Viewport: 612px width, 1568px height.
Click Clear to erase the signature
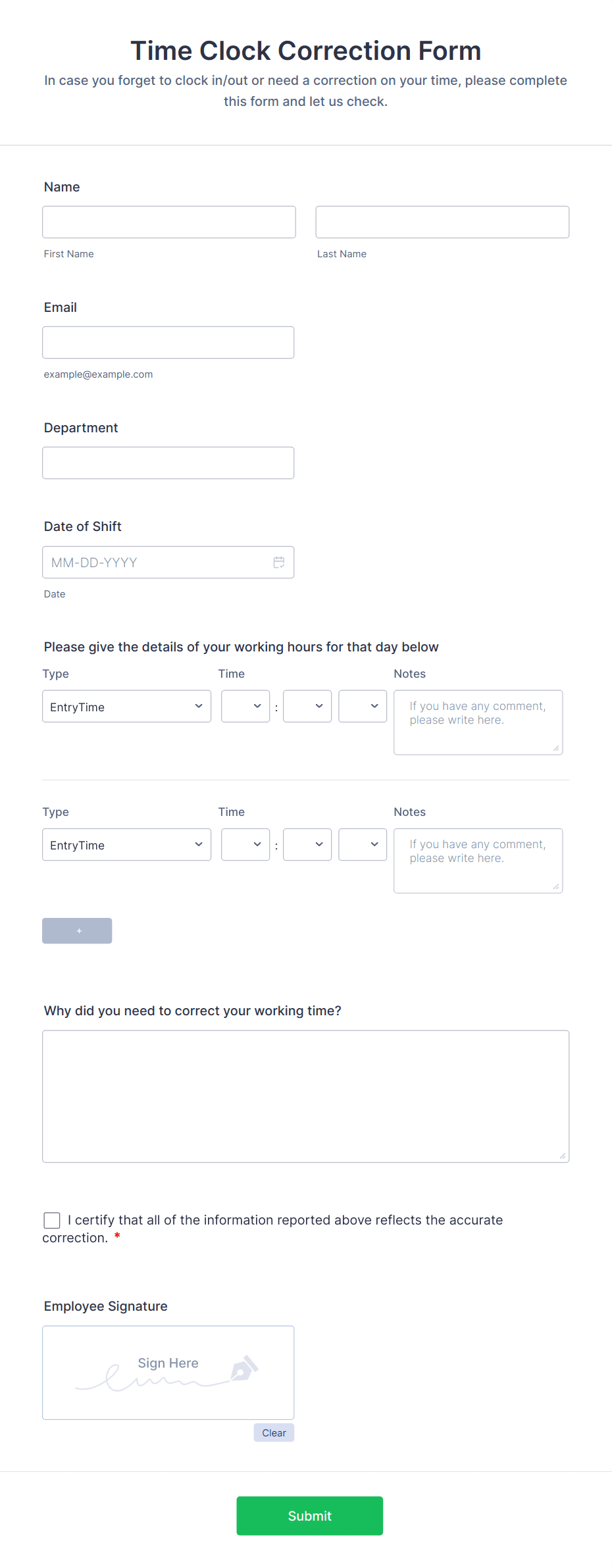click(x=273, y=1432)
